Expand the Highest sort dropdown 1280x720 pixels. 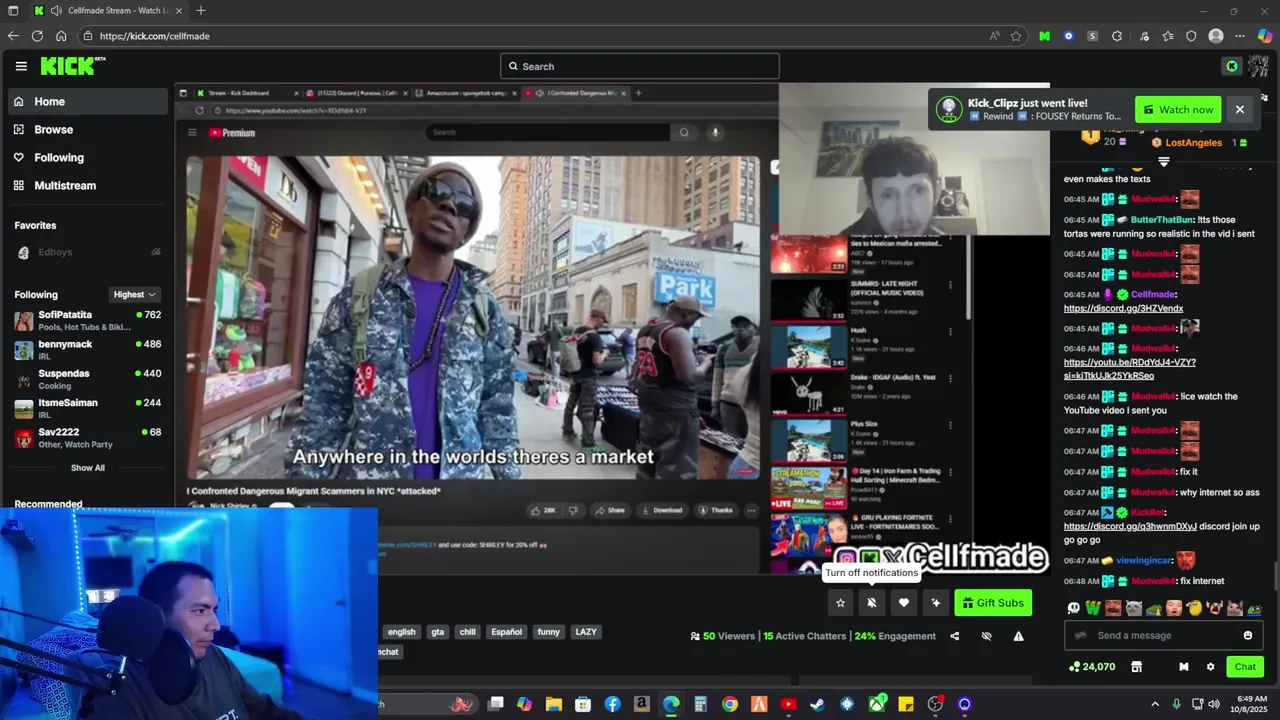click(x=135, y=294)
